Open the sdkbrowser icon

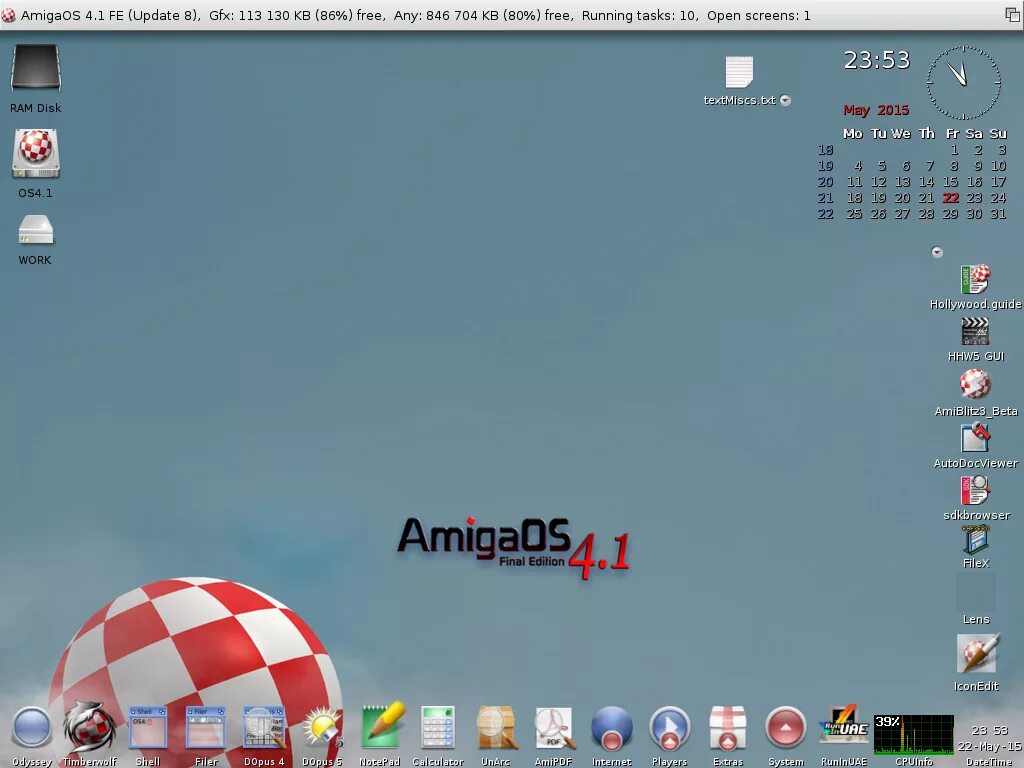click(x=975, y=490)
